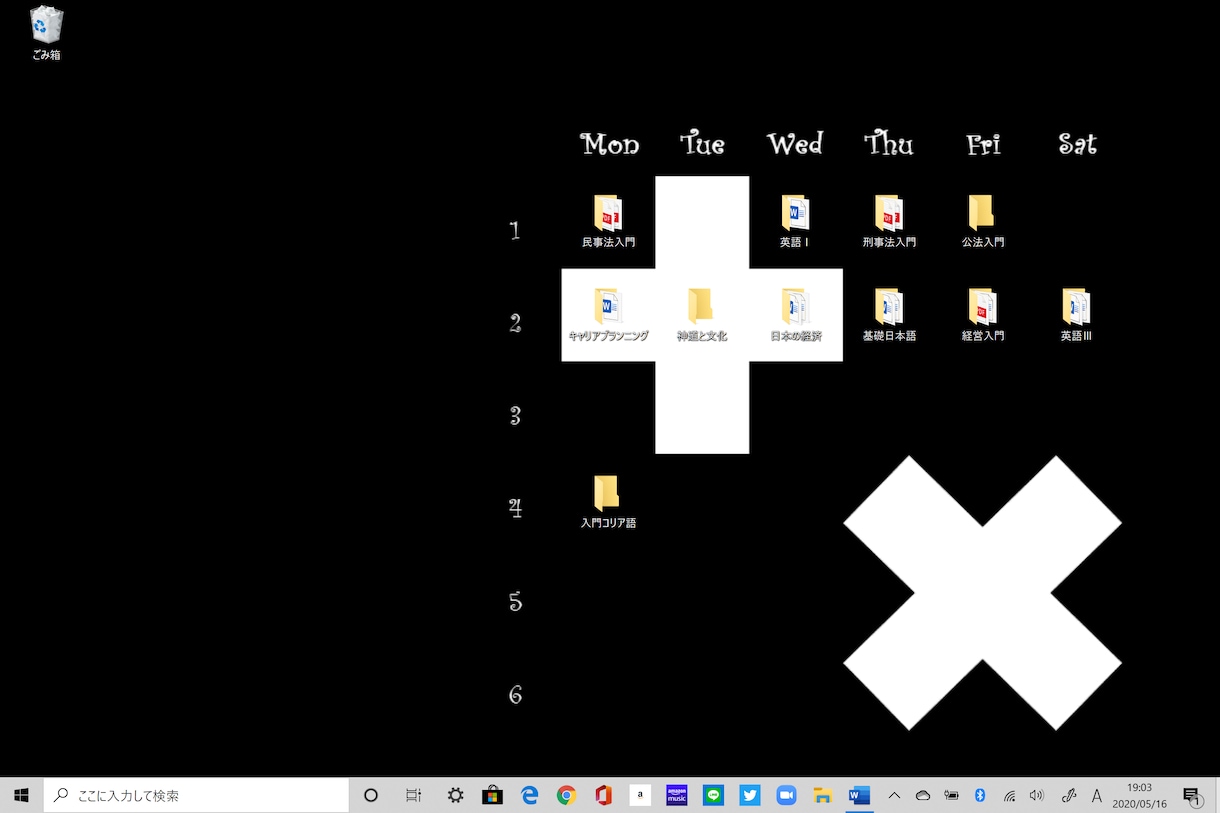Open the pen workspace tray icon

coord(1068,795)
